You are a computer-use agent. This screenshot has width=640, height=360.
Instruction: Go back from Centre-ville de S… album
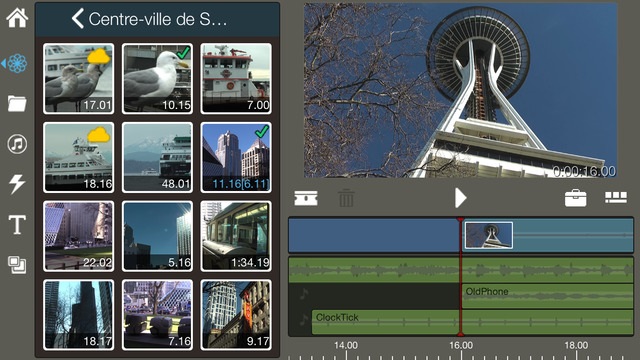click(78, 19)
